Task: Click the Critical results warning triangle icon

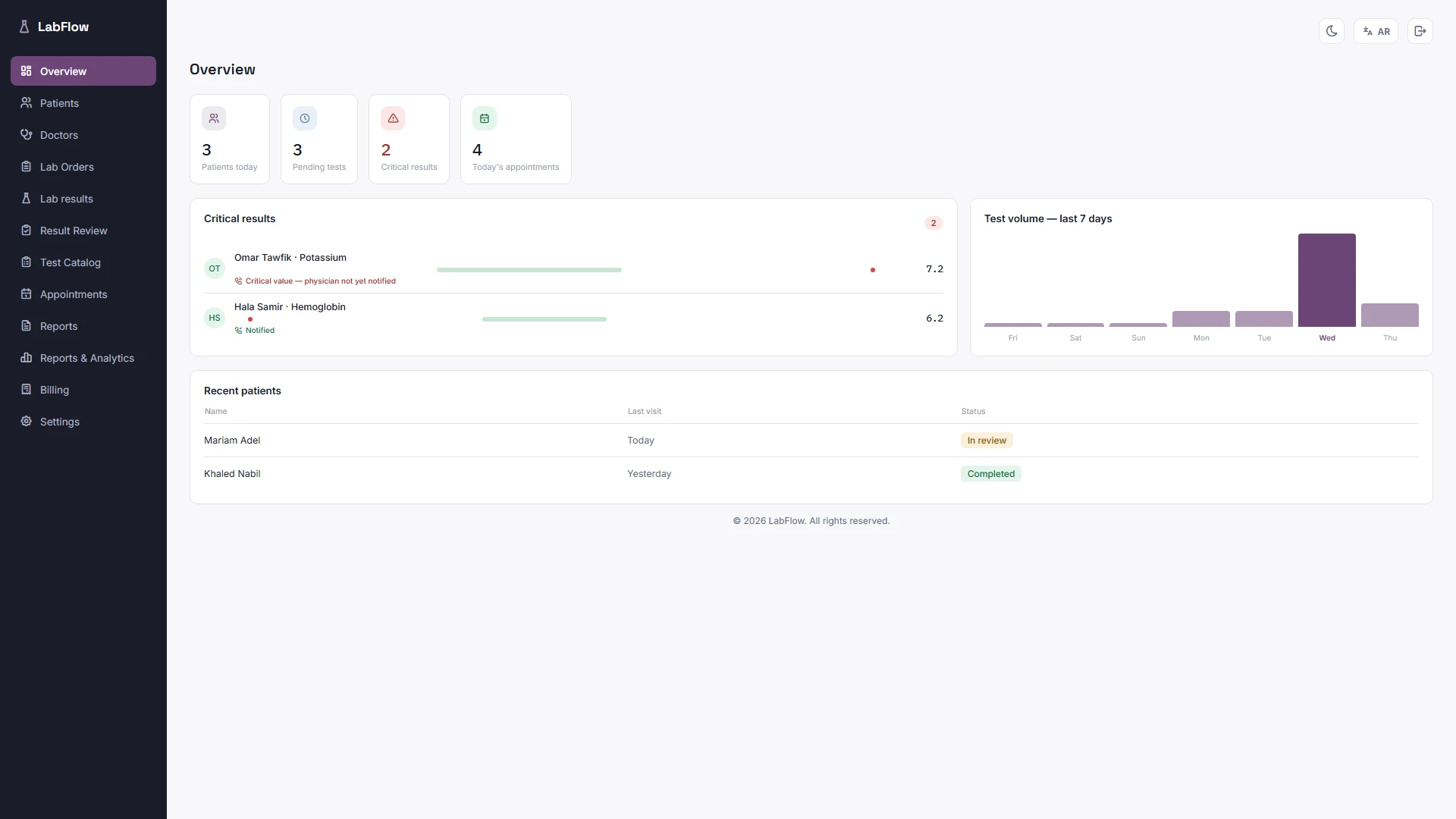Action: click(x=393, y=118)
